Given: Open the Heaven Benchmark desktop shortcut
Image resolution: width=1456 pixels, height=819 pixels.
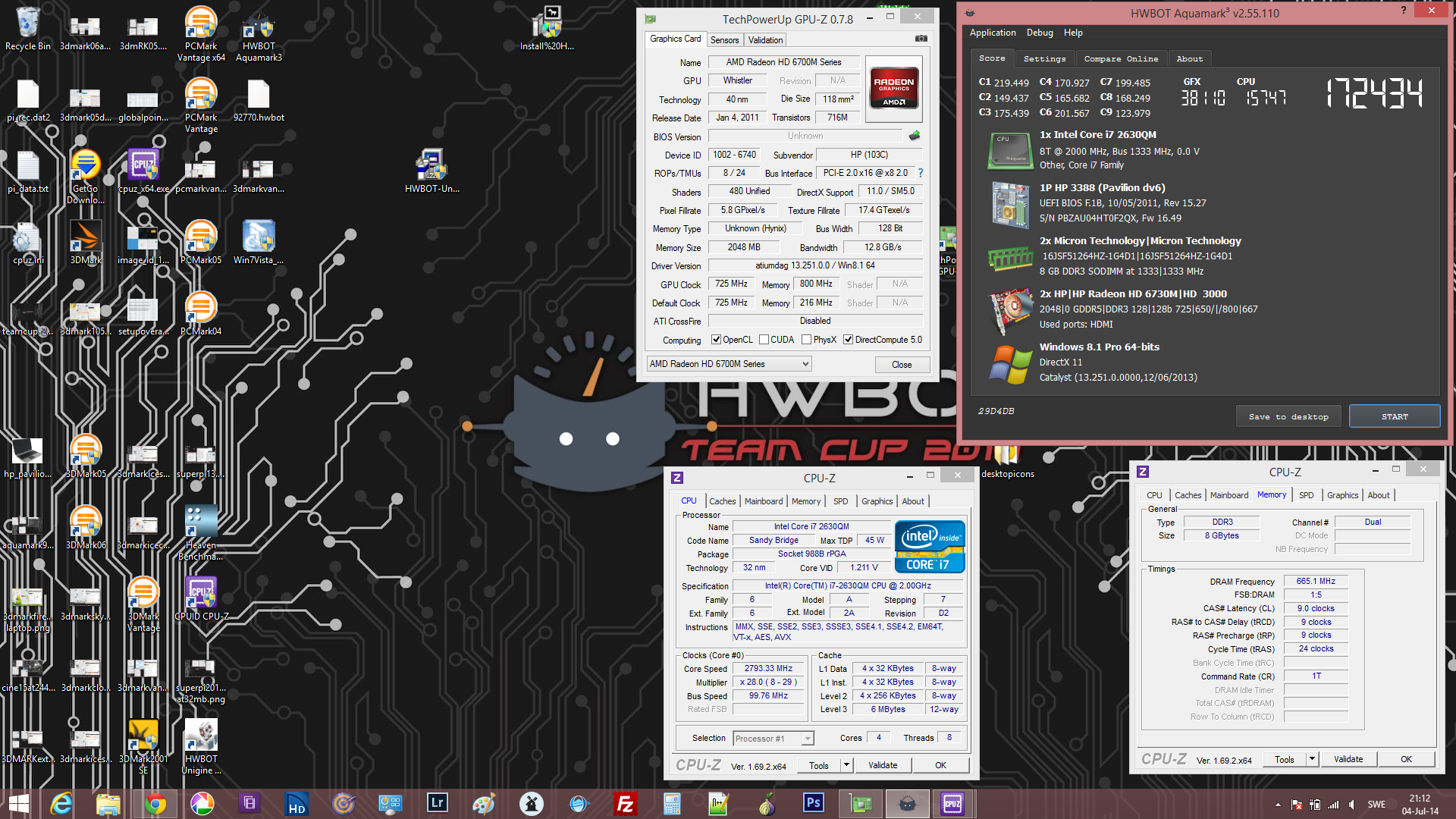Looking at the screenshot, I should 201,534.
